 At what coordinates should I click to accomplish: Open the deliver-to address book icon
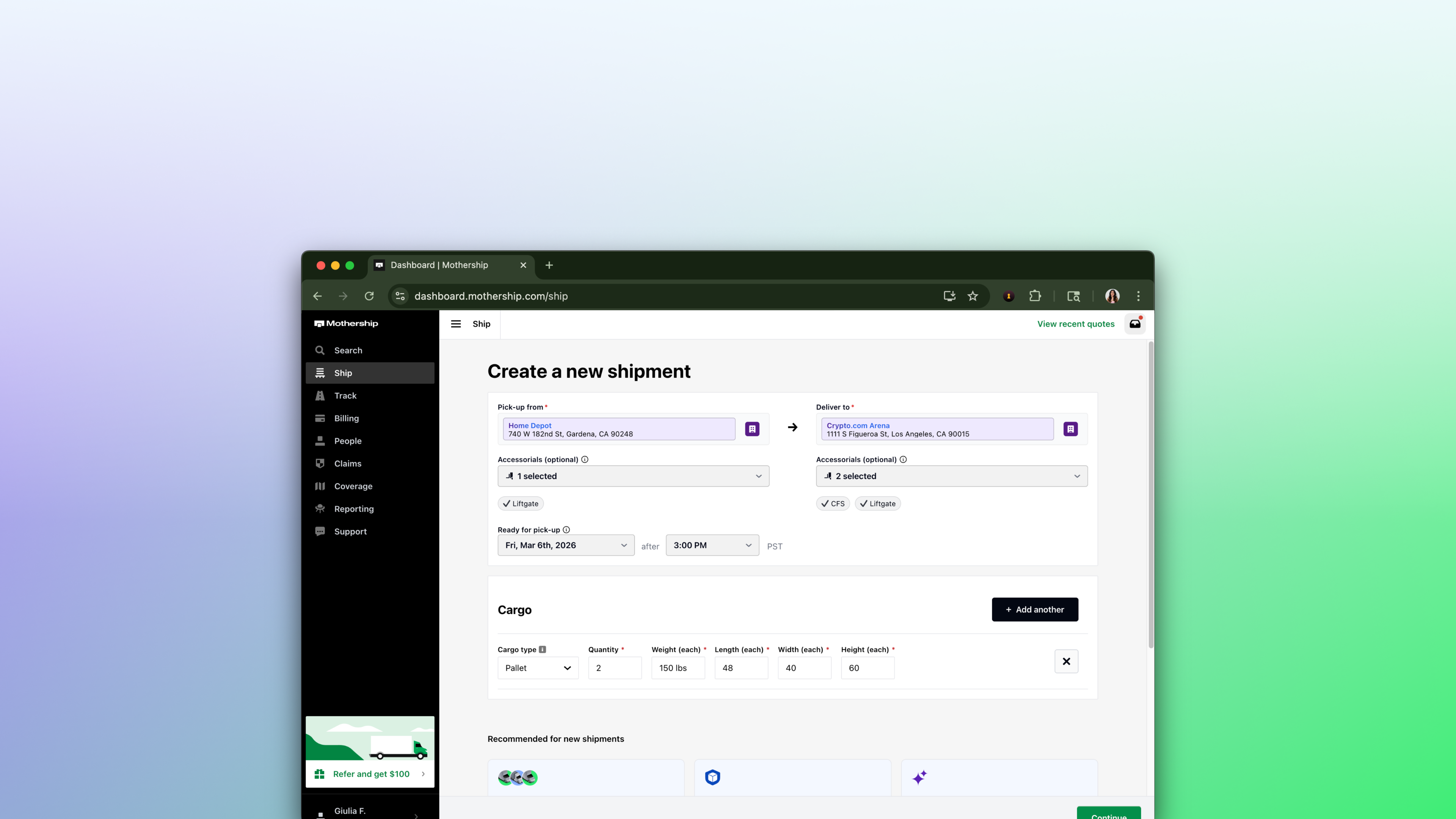[1070, 429]
